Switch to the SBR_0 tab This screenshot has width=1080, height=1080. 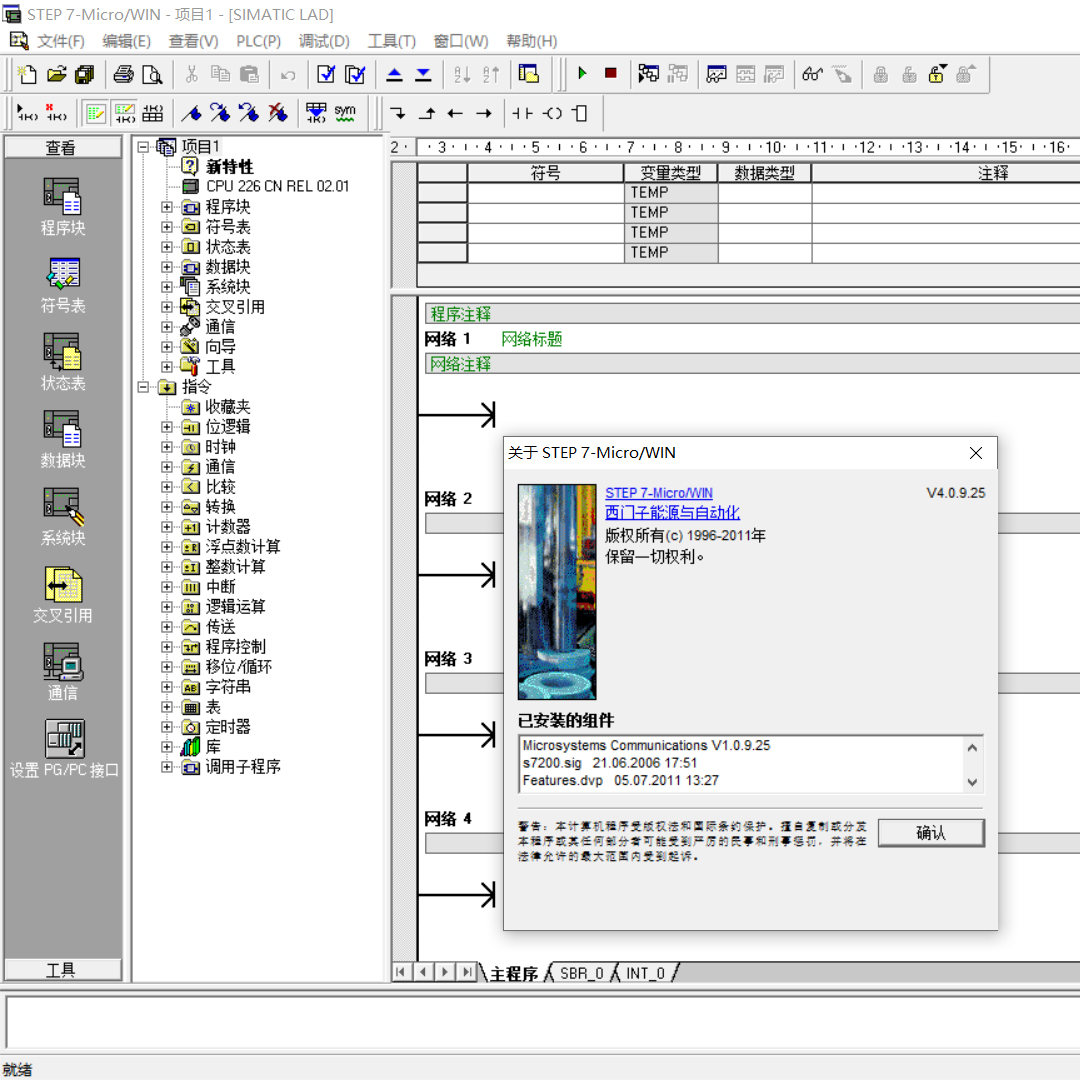pyautogui.click(x=581, y=973)
